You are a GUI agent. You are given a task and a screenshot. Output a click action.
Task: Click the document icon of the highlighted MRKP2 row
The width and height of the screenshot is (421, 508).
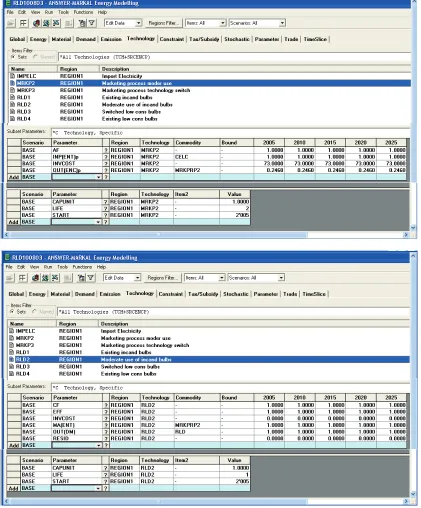(13, 83)
